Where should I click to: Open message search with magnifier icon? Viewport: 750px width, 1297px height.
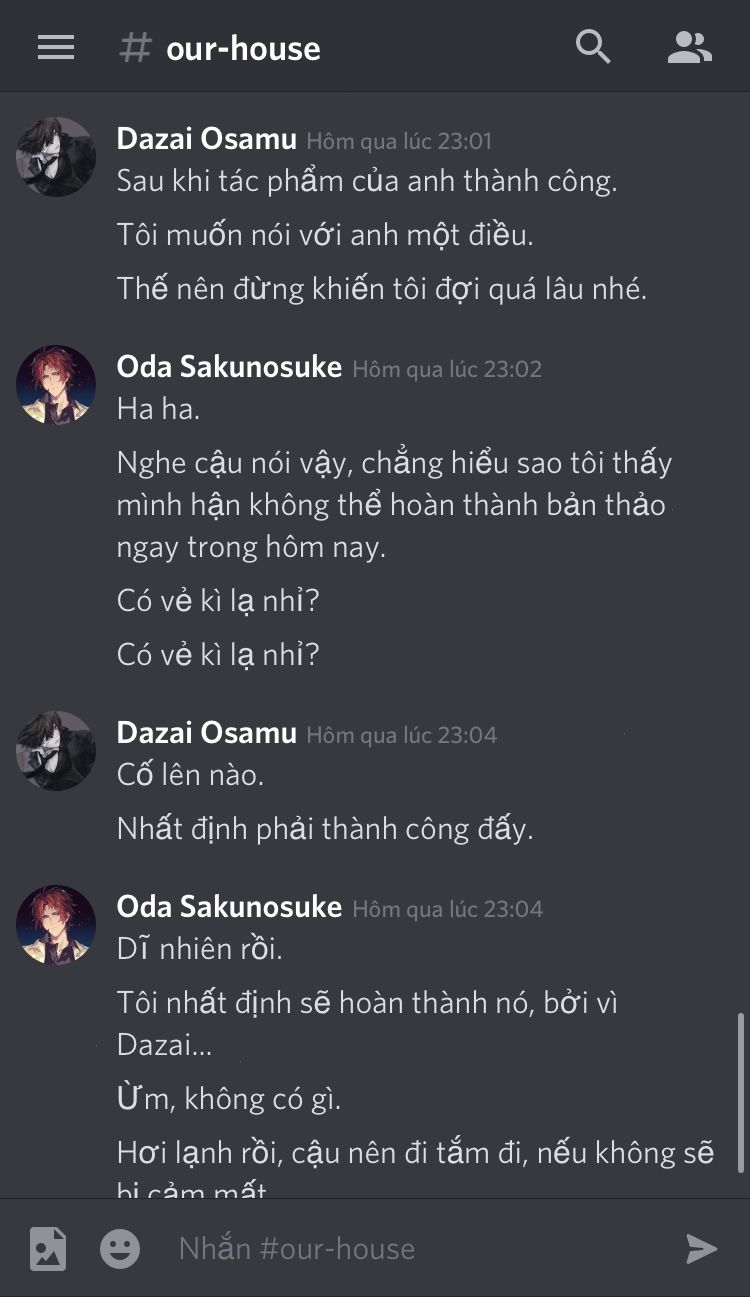click(x=592, y=46)
